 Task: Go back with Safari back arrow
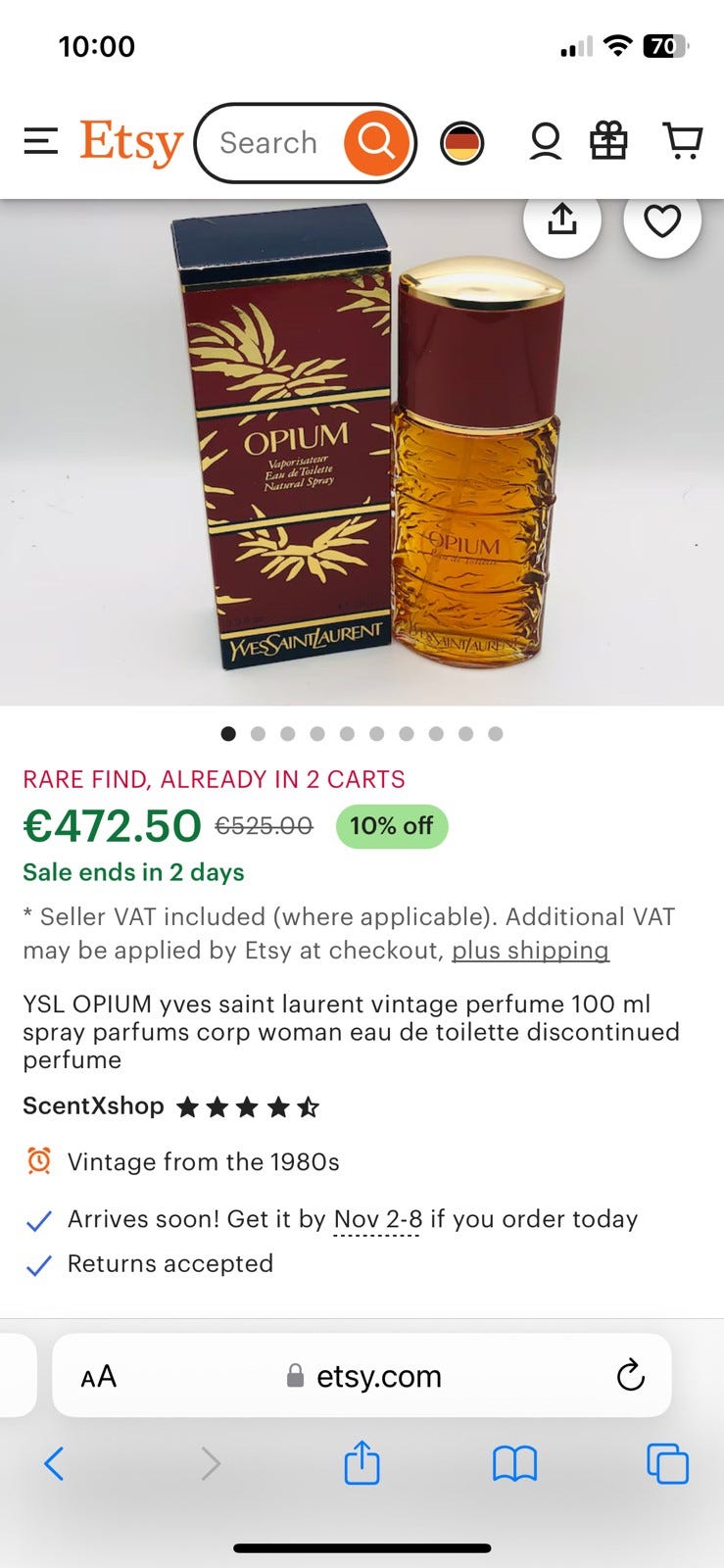pyautogui.click(x=55, y=1464)
